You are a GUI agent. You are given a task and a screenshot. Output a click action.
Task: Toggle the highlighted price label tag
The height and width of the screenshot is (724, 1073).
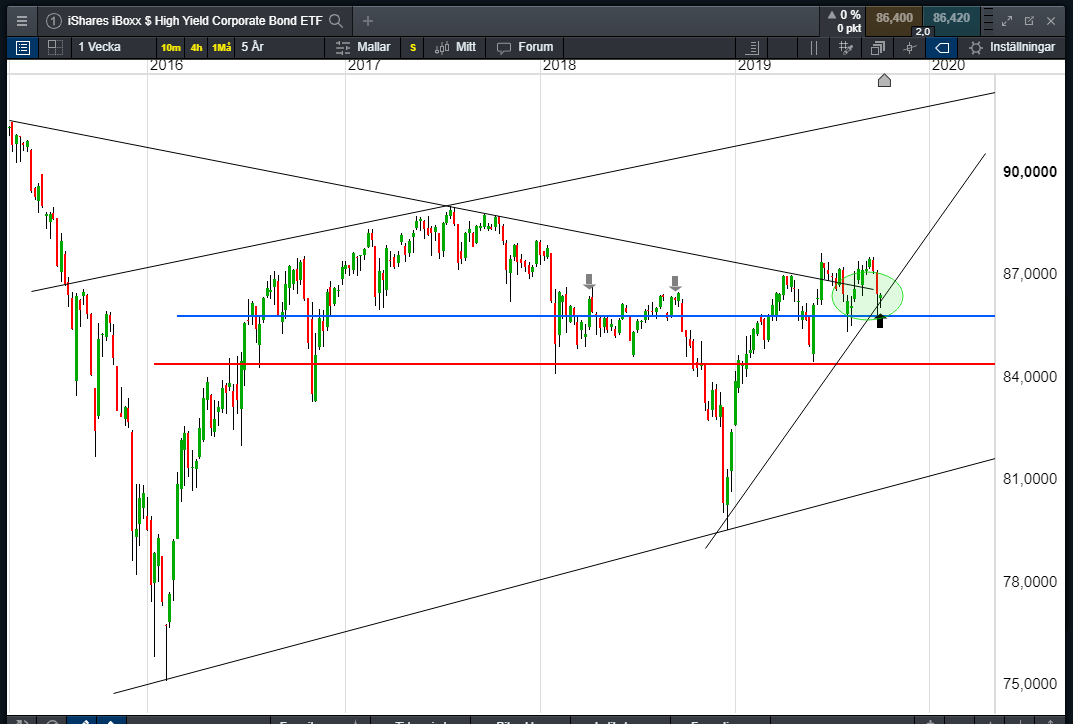(942, 48)
